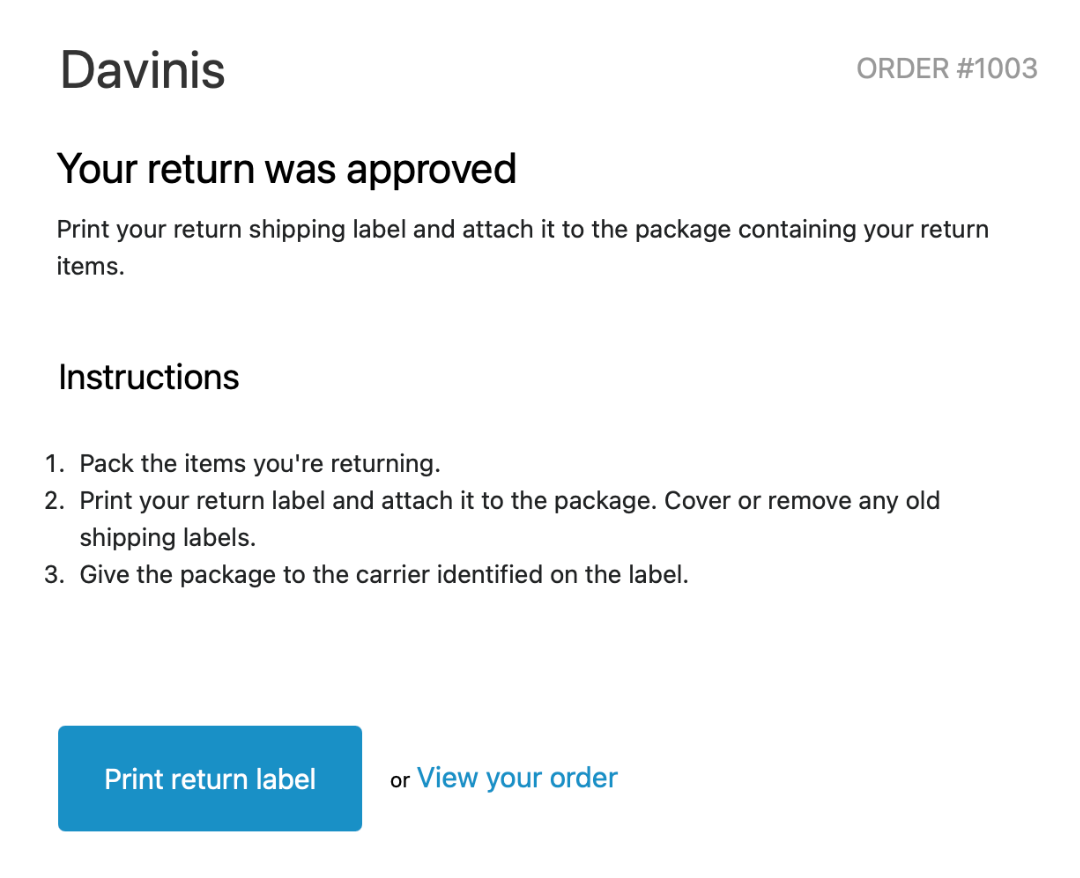
Task: Click the wrapped "shipping labels." line
Action: click(168, 537)
